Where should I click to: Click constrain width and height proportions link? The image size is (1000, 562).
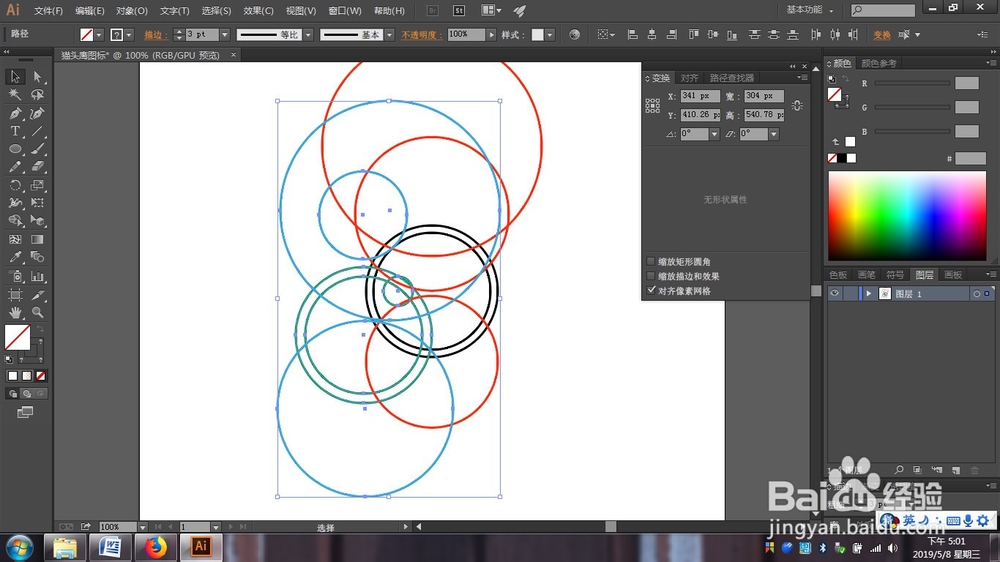(797, 106)
